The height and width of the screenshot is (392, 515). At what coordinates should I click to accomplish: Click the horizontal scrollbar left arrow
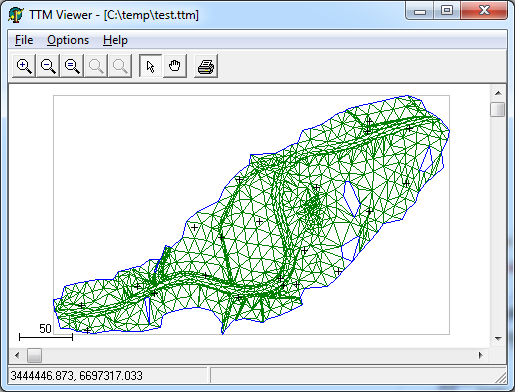click(17, 355)
